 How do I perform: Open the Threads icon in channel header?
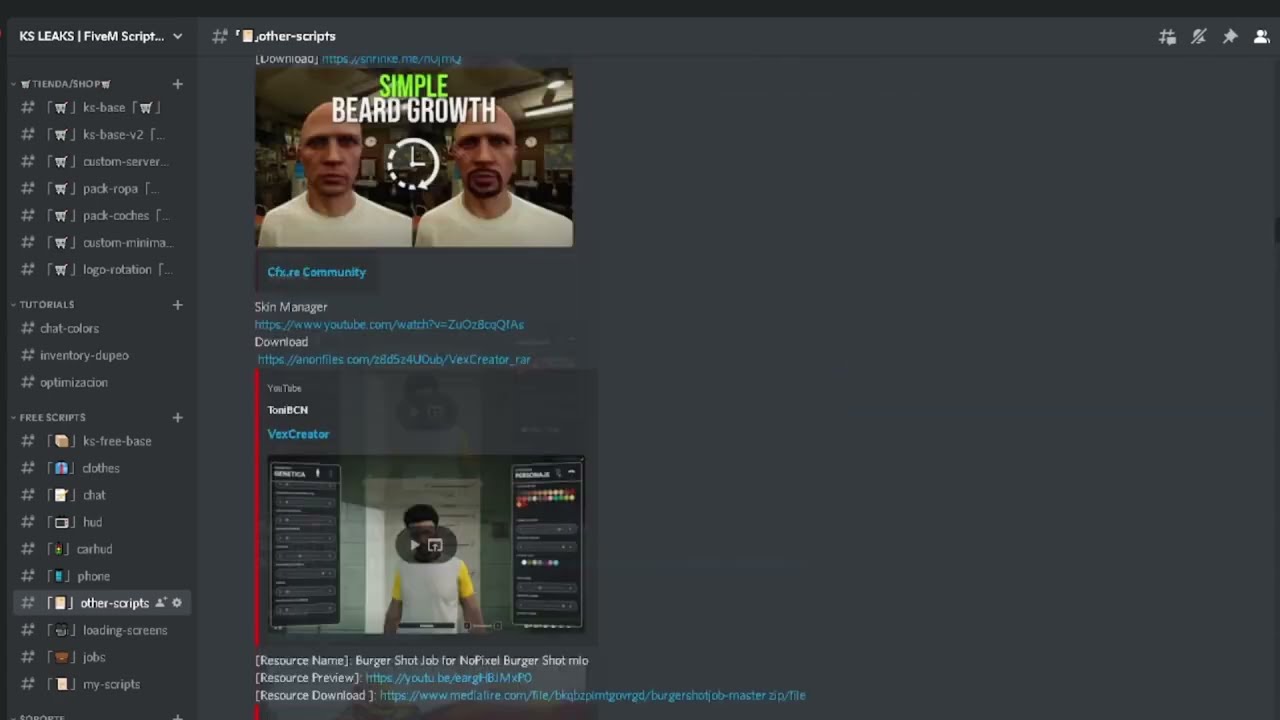coord(1167,37)
